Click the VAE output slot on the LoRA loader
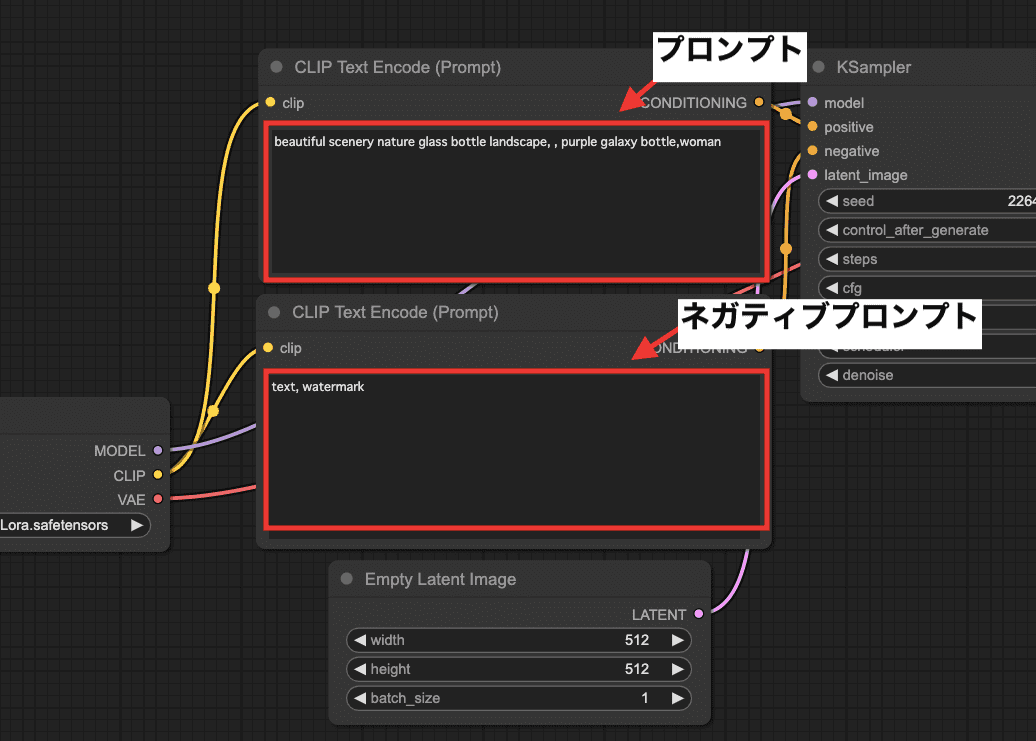1036x741 pixels. 156,499
